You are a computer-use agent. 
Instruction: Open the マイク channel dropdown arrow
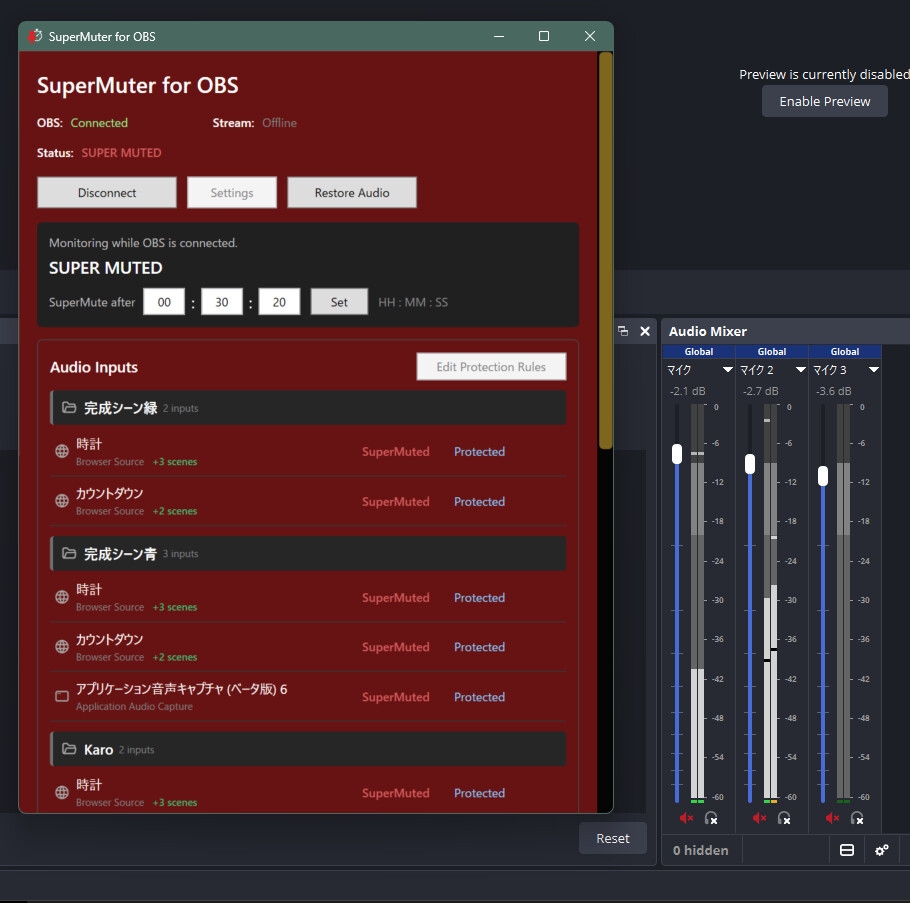coord(727,370)
